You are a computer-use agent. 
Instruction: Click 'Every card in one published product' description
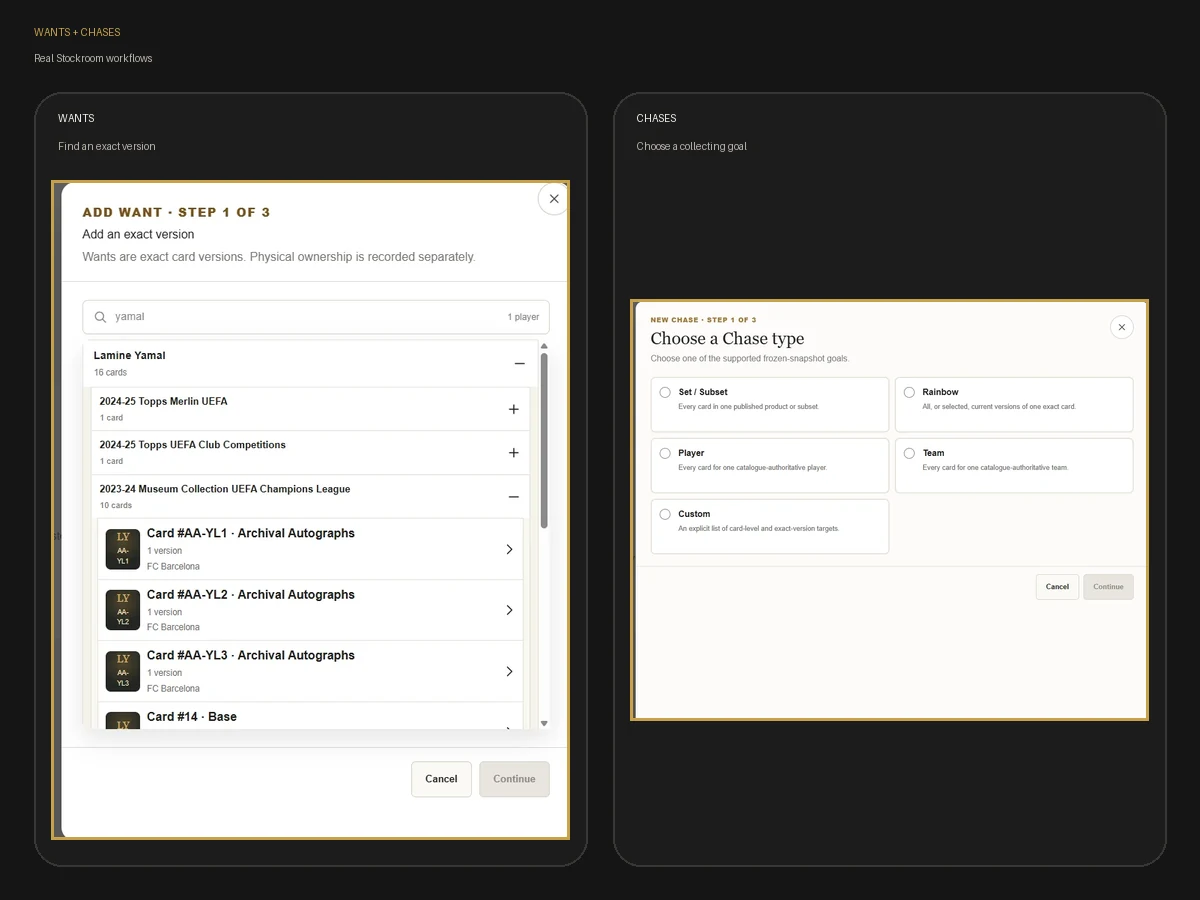click(x=749, y=407)
